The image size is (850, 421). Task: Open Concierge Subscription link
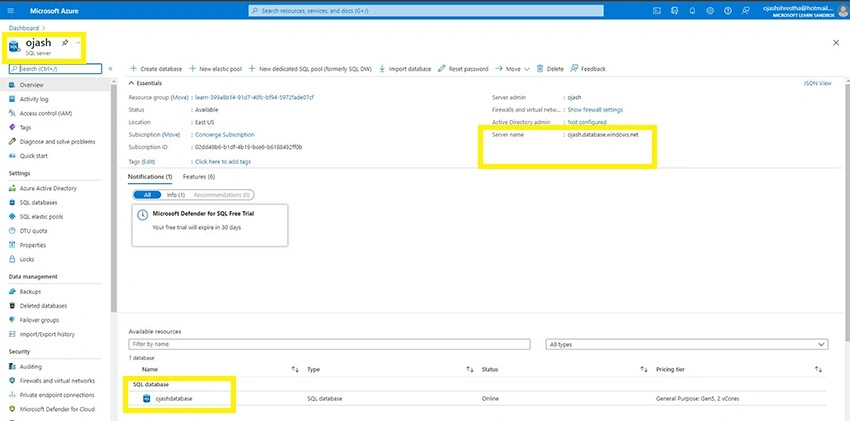coord(224,134)
